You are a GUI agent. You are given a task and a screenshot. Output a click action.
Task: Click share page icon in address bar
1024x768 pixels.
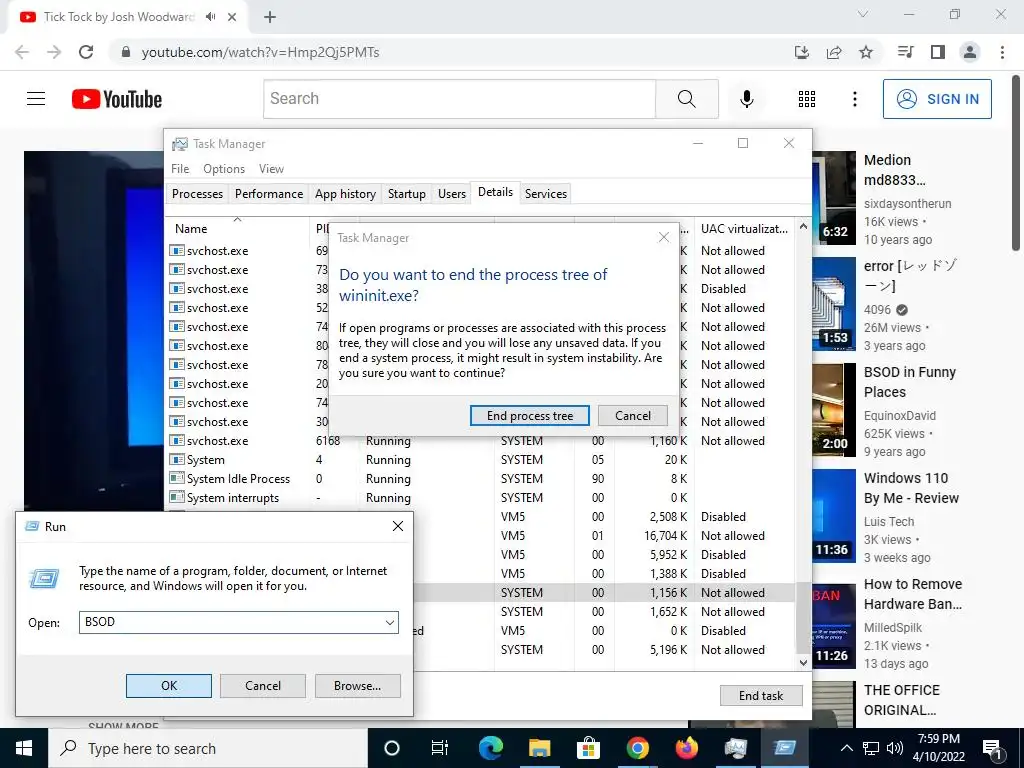[x=834, y=52]
